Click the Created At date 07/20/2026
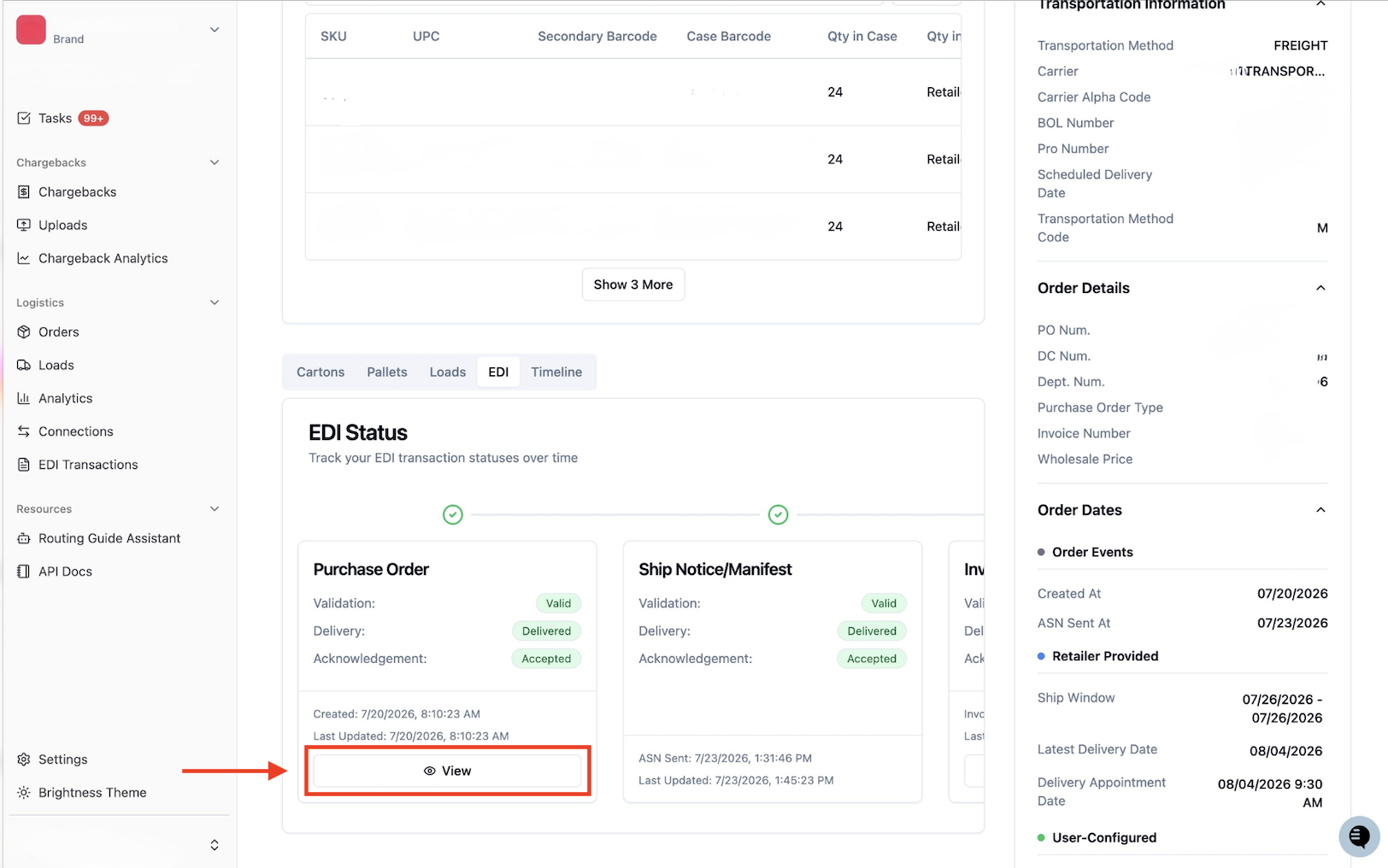 pos(1292,594)
